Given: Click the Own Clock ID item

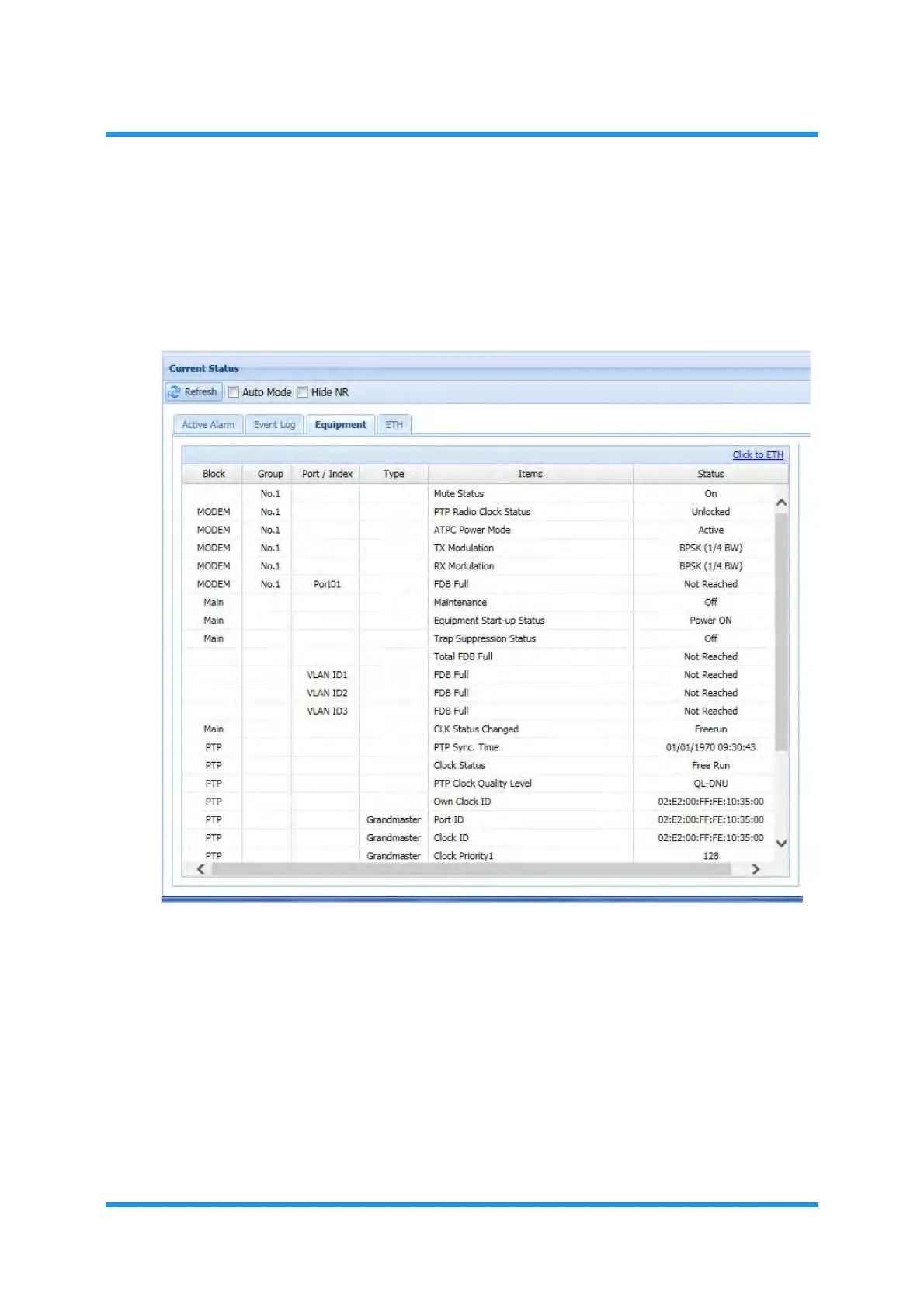Looking at the screenshot, I should 462,802.
